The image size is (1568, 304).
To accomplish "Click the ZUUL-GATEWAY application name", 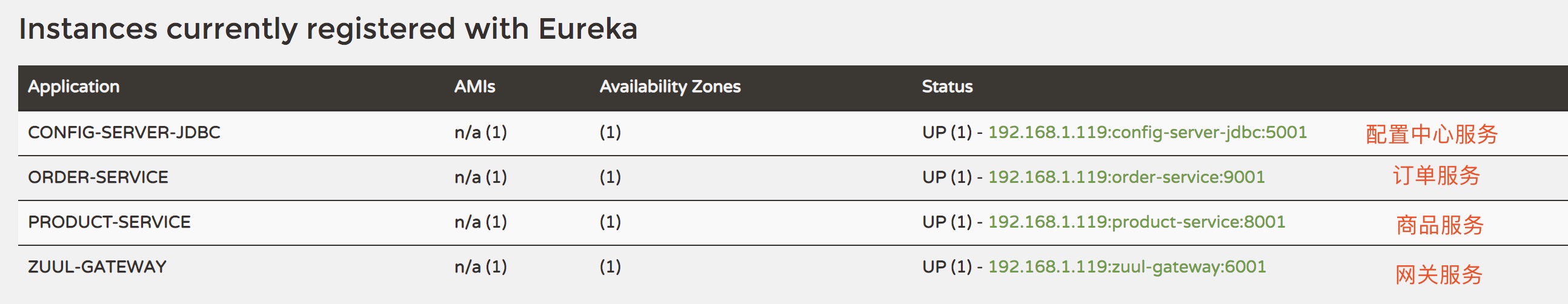I will 98,267.
